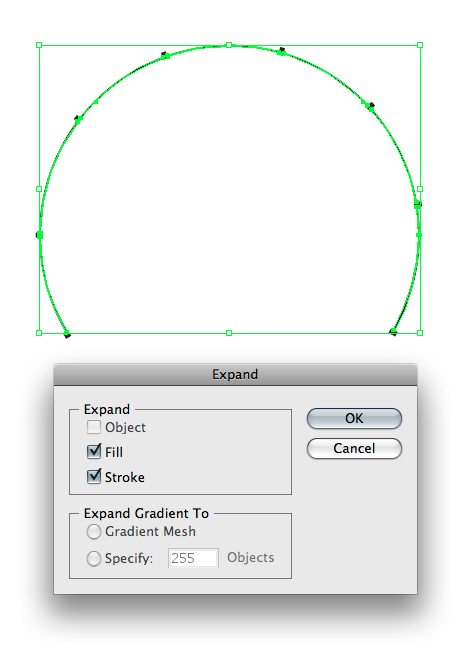Click the top-right bounding box corner handle
This screenshot has height=658, width=471.
click(x=420, y=45)
